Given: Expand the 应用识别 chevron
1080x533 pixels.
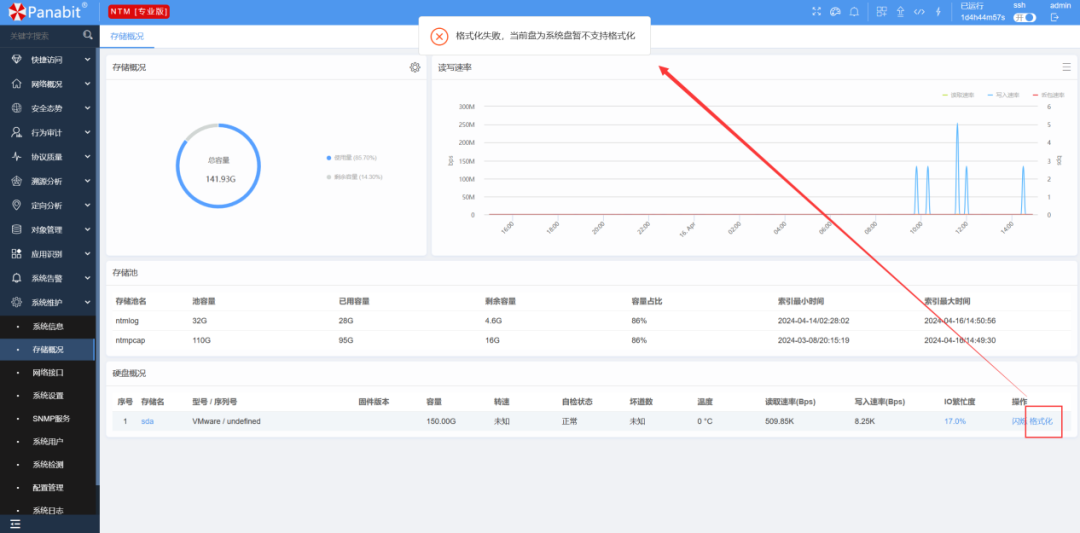Looking at the screenshot, I should [x=87, y=253].
